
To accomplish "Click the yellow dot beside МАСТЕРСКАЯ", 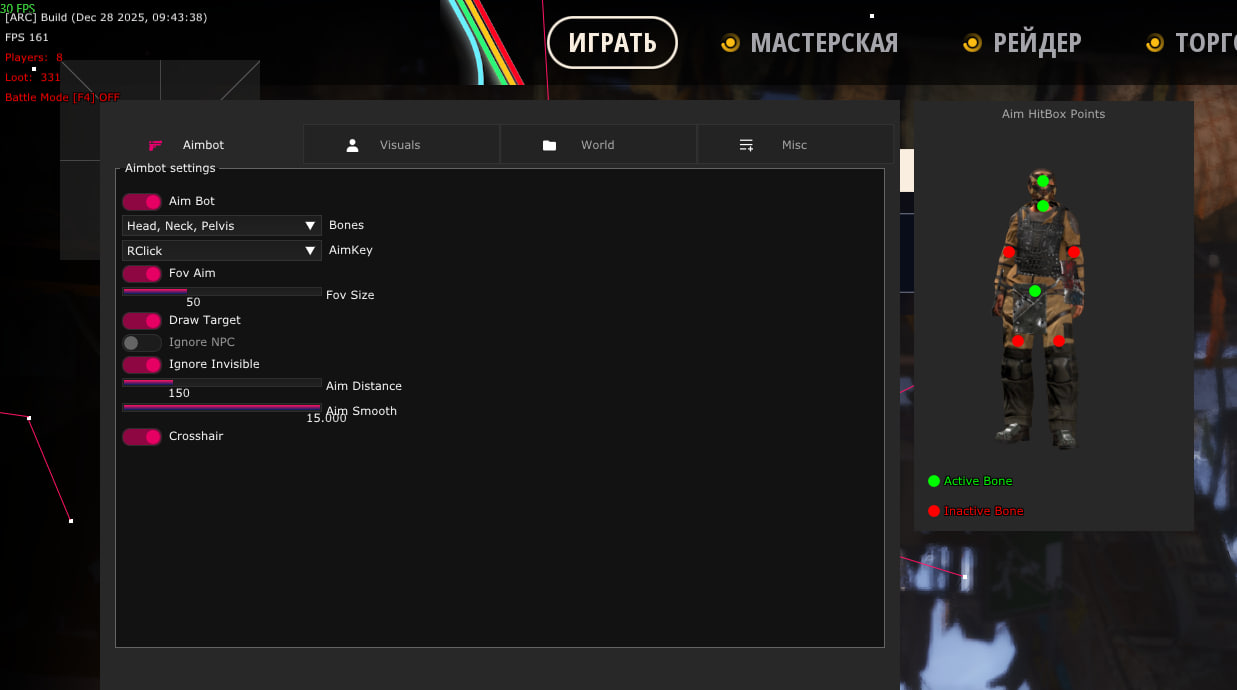I will pos(730,43).
